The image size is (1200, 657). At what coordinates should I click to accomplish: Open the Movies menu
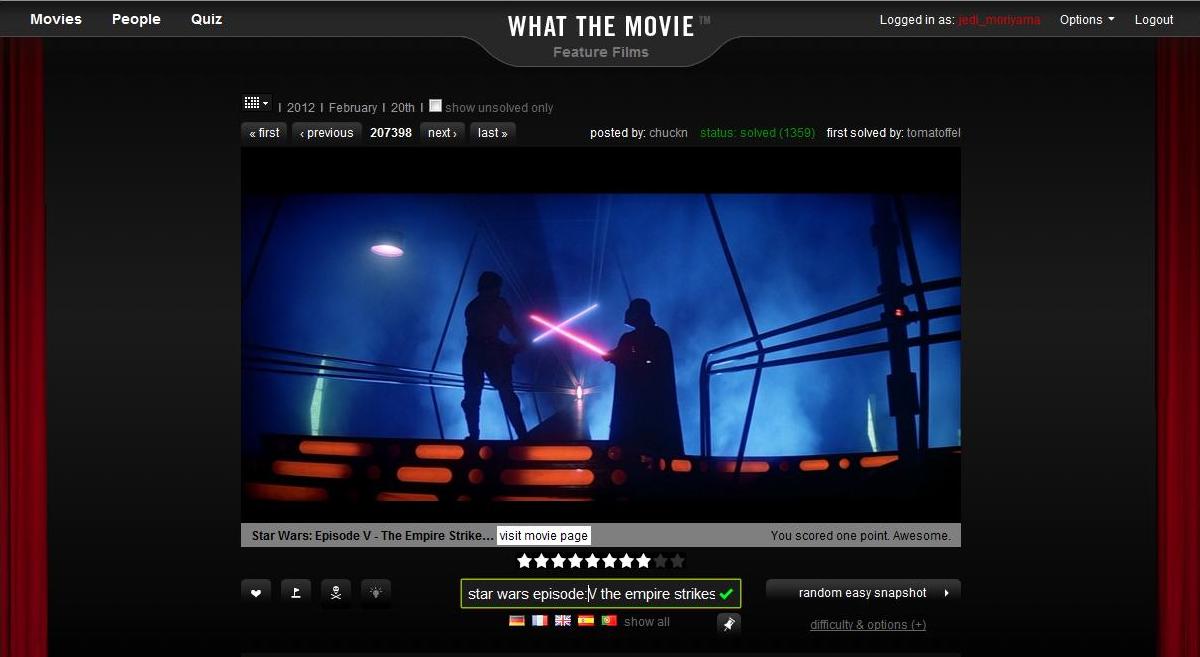(x=56, y=19)
